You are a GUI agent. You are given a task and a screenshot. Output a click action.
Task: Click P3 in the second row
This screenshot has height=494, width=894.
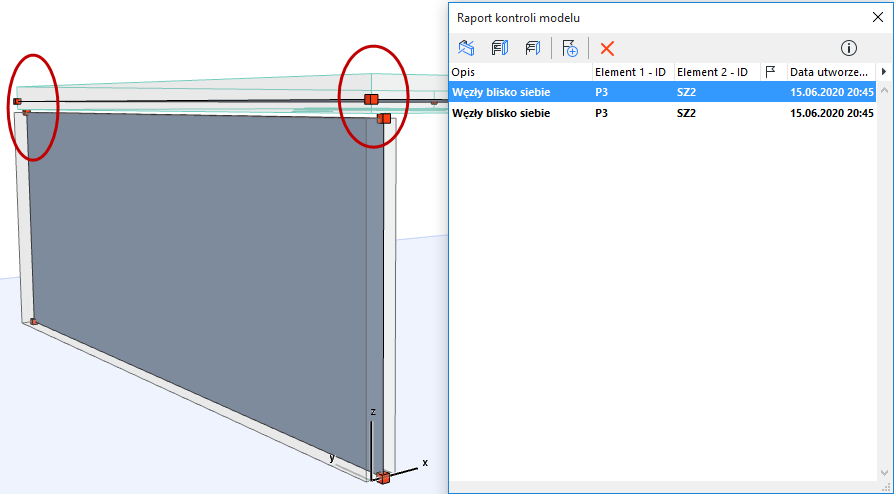tap(602, 114)
